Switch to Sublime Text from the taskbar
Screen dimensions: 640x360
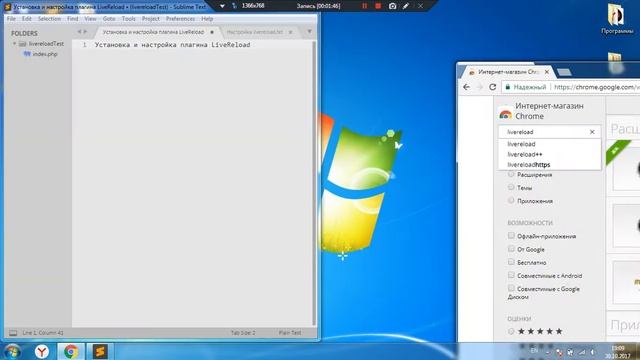(x=100, y=351)
